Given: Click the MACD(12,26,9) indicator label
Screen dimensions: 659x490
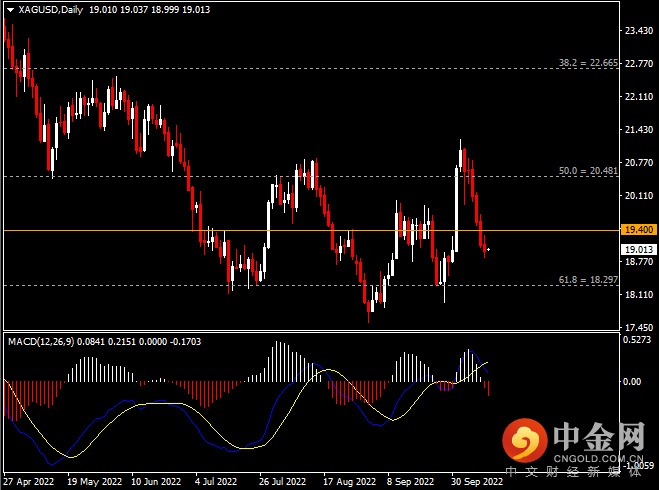Looking at the screenshot, I should (x=41, y=342).
